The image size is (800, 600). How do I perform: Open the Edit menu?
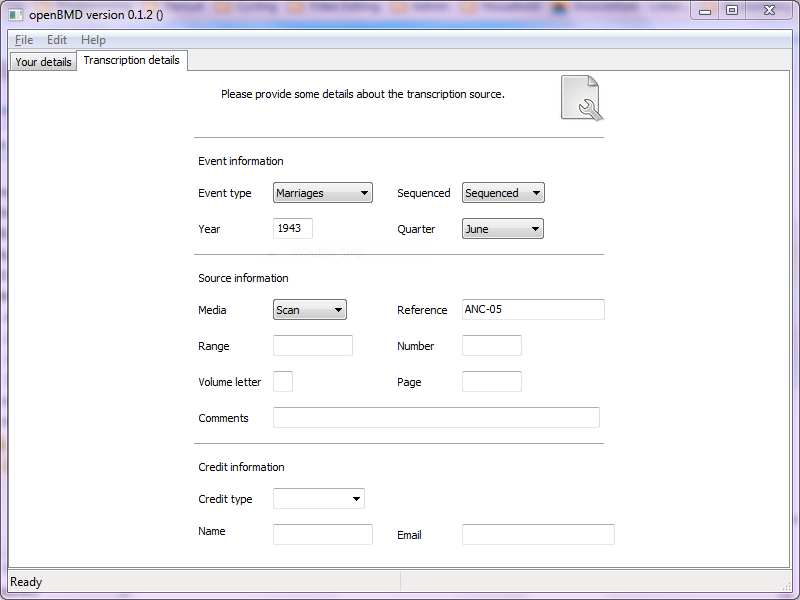click(57, 40)
